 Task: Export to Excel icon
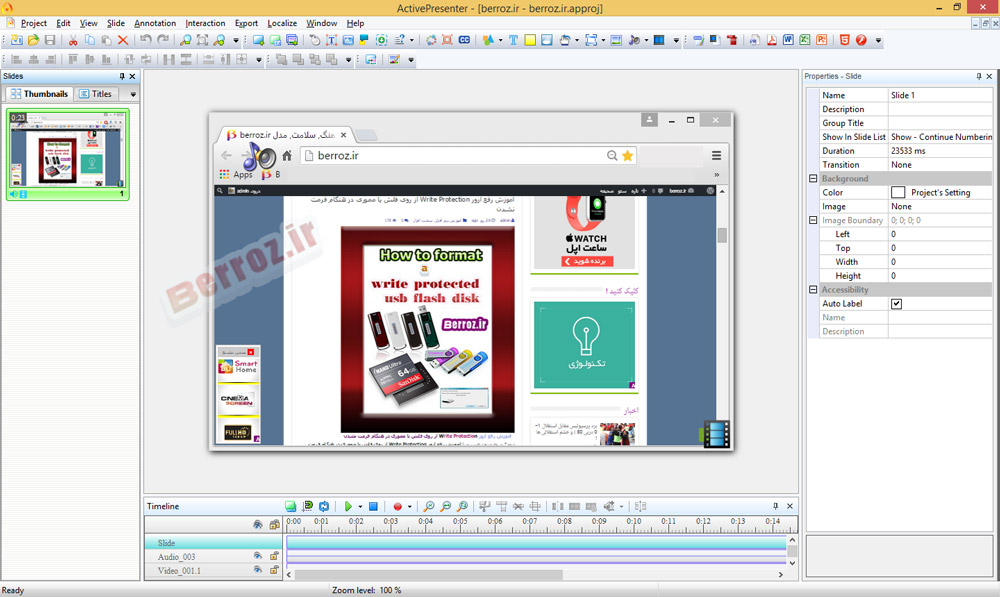click(x=805, y=40)
